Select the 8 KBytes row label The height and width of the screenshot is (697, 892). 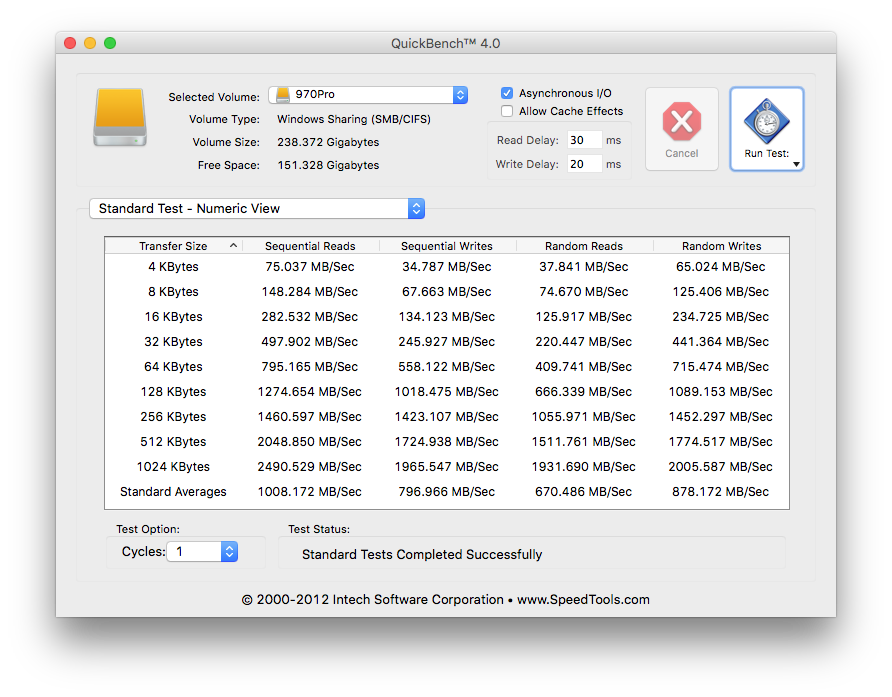pyautogui.click(x=174, y=291)
